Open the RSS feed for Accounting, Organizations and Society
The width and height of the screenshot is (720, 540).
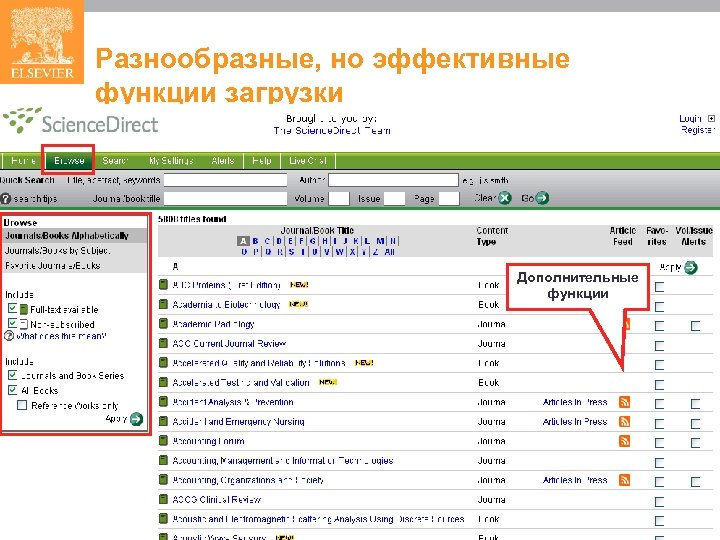[x=624, y=480]
